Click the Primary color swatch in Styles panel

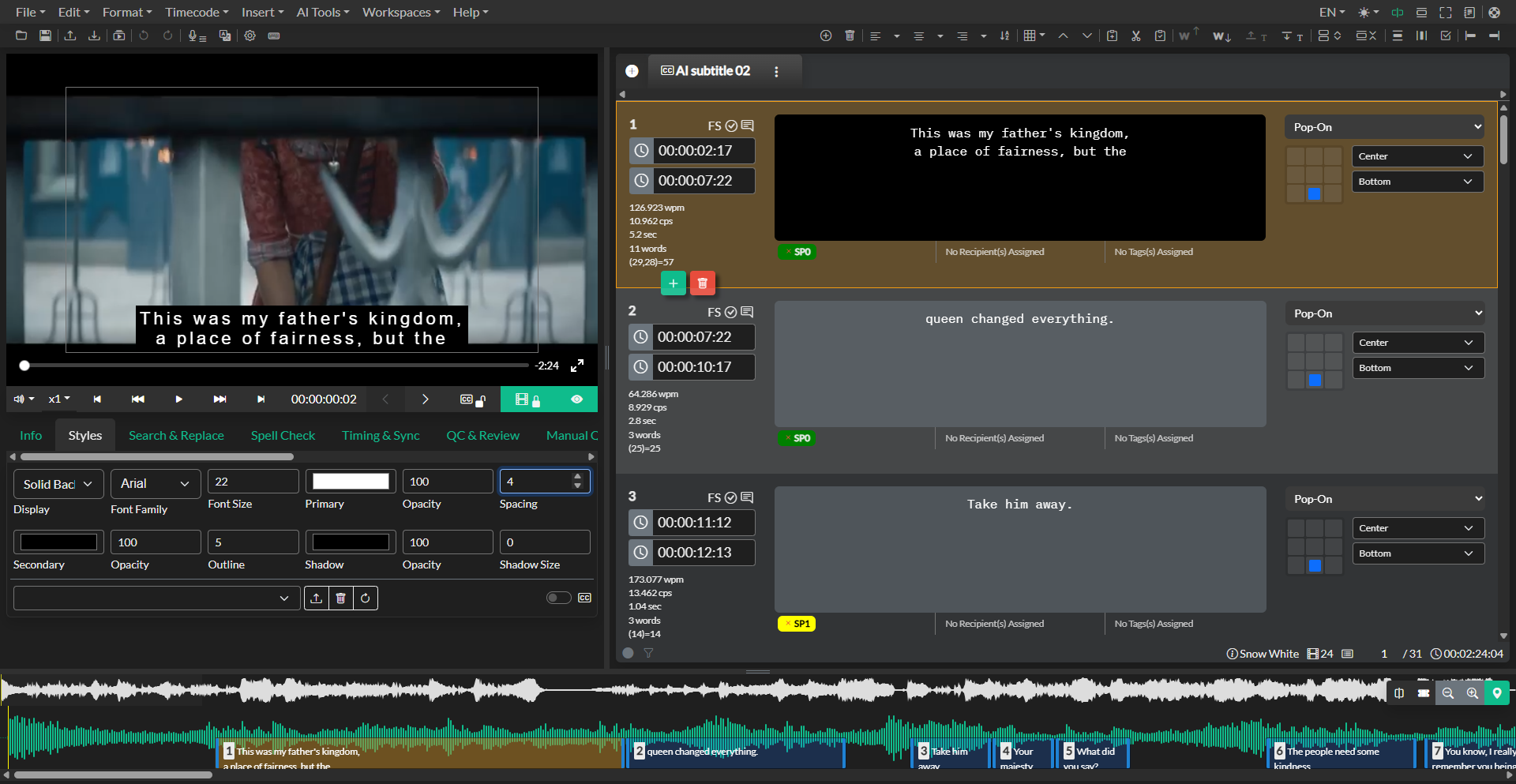click(350, 480)
